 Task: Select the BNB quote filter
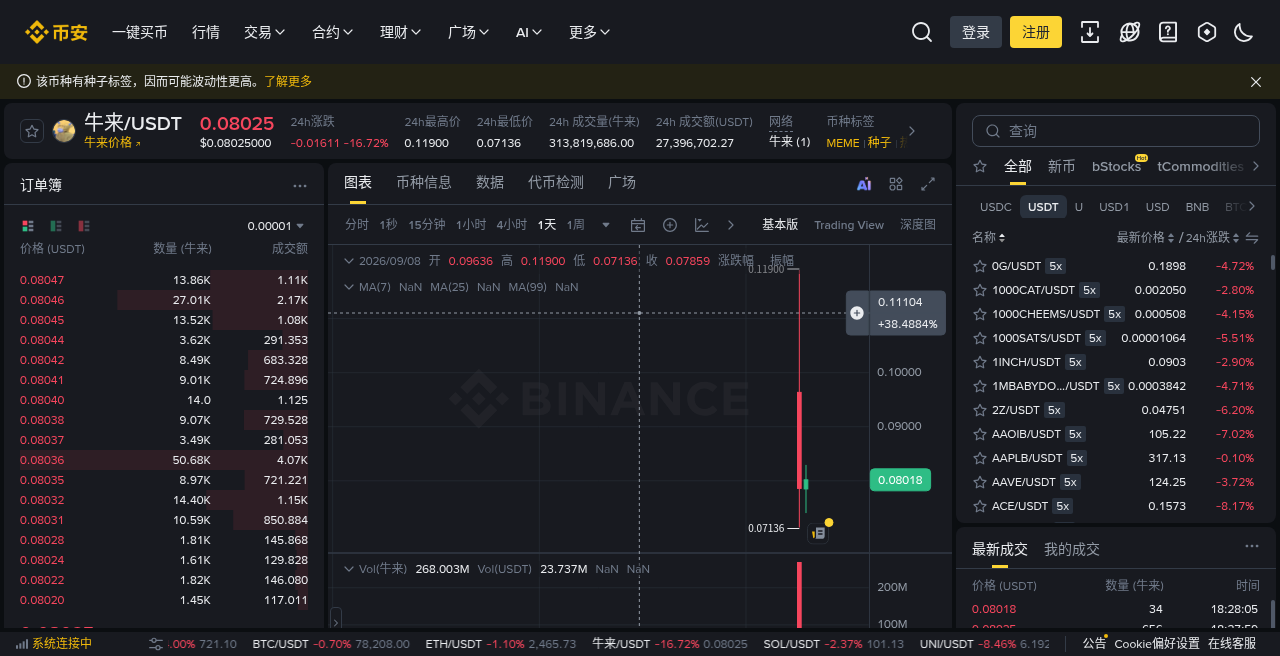click(x=1197, y=207)
